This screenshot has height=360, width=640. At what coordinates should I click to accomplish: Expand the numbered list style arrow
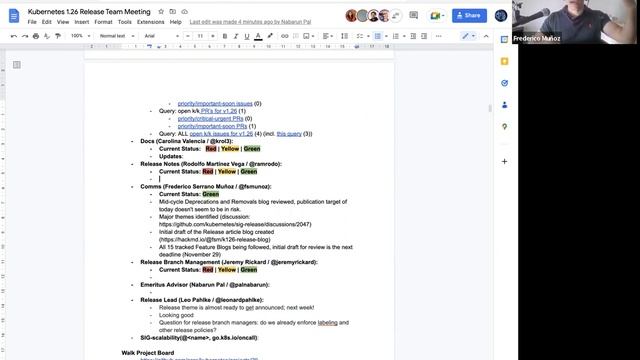404,36
